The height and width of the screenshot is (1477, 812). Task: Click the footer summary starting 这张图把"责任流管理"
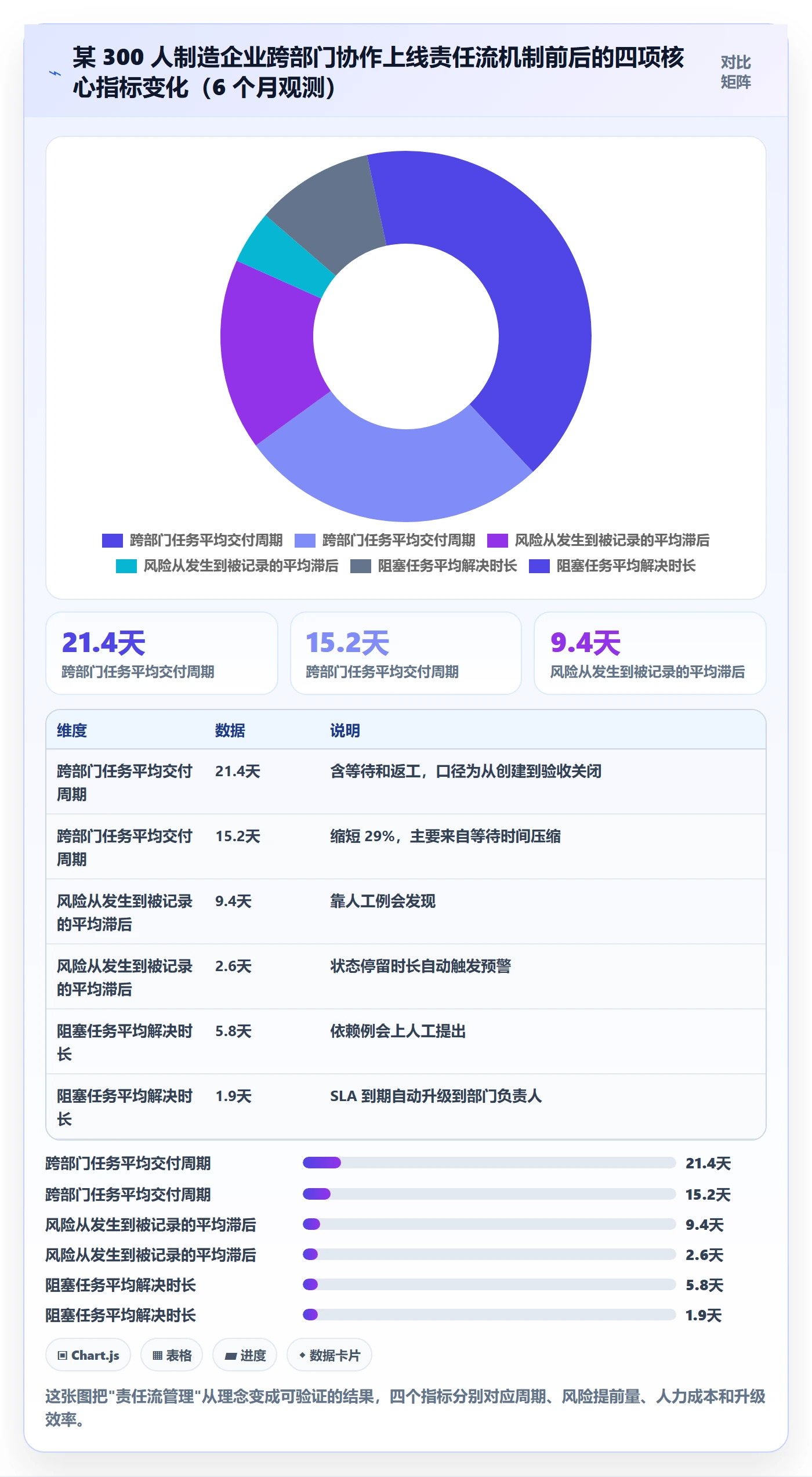coord(405,1408)
